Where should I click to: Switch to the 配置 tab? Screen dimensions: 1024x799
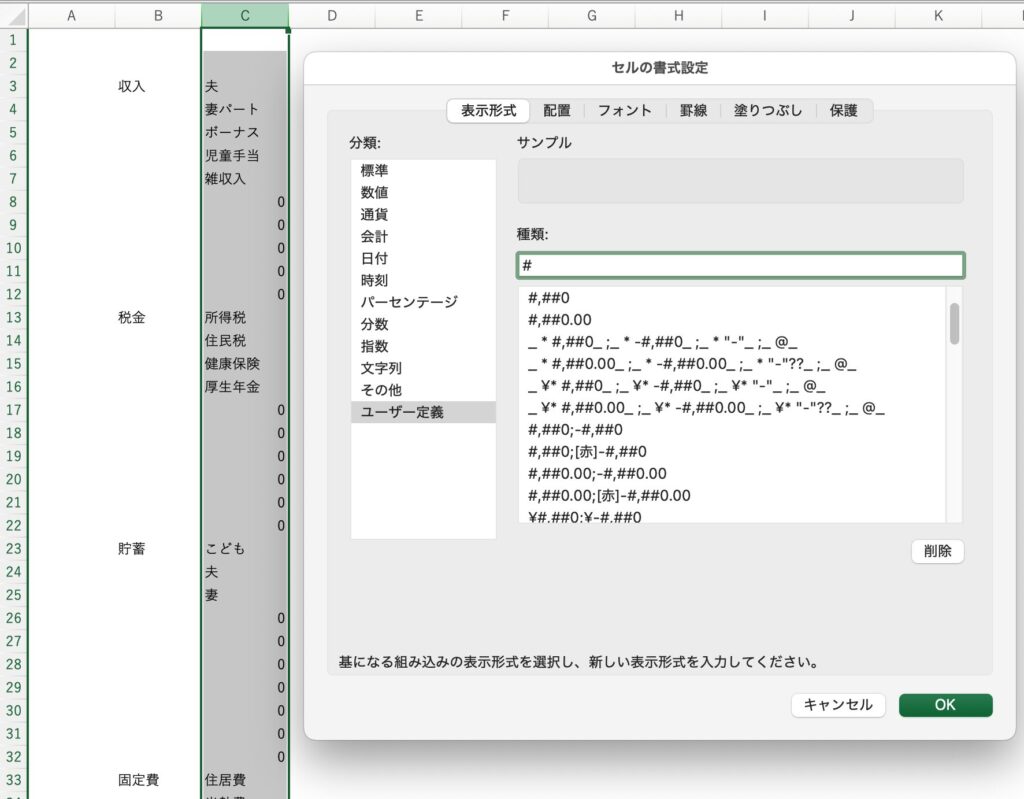point(557,111)
